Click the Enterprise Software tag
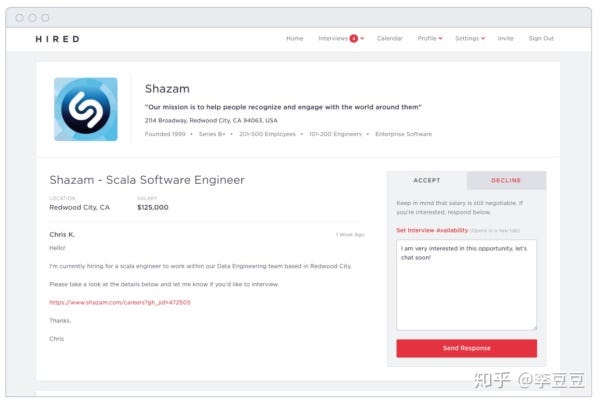Screen dimensions: 600x404 coord(404,134)
